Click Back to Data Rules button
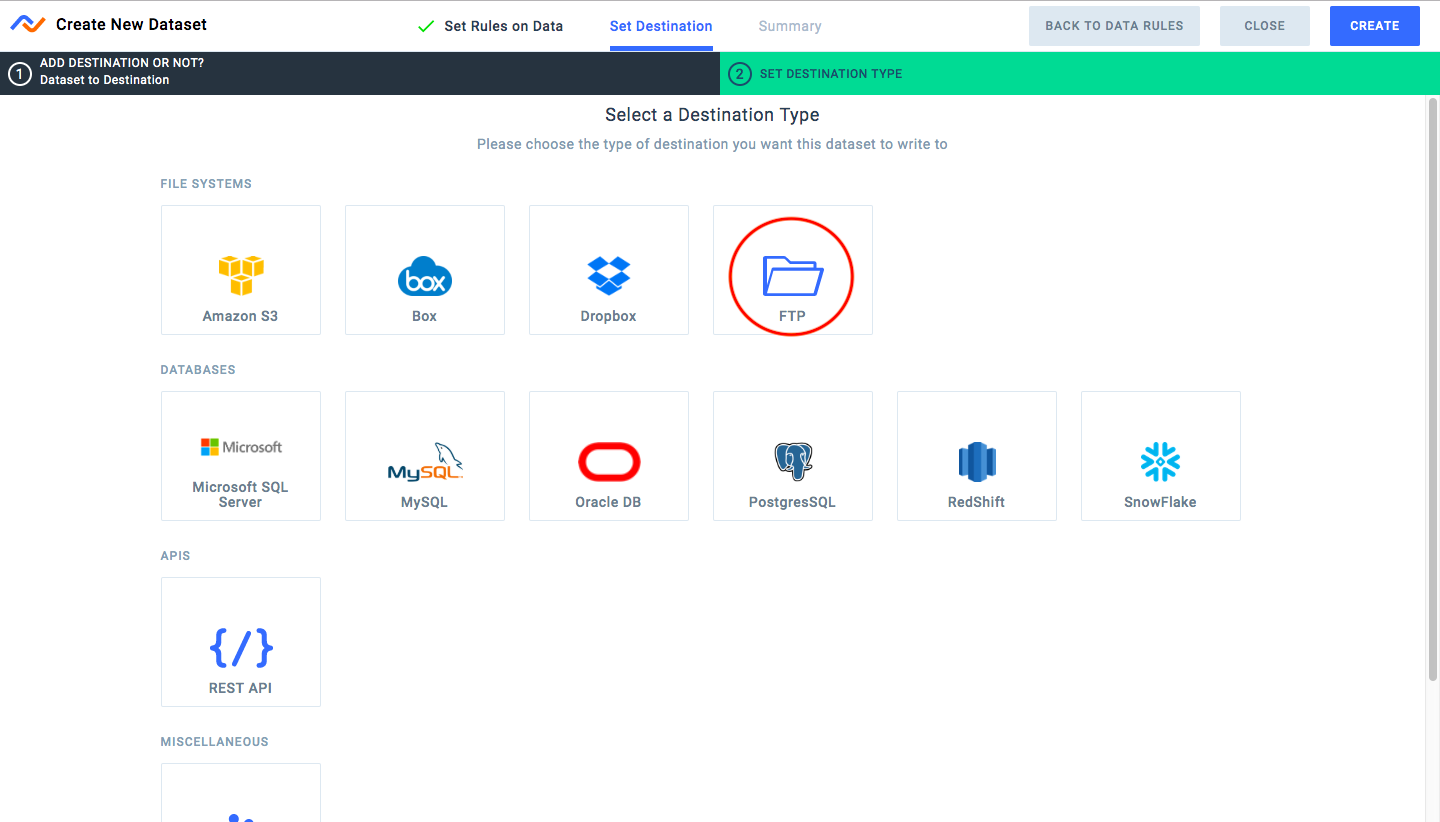The width and height of the screenshot is (1440, 822). (x=1115, y=26)
